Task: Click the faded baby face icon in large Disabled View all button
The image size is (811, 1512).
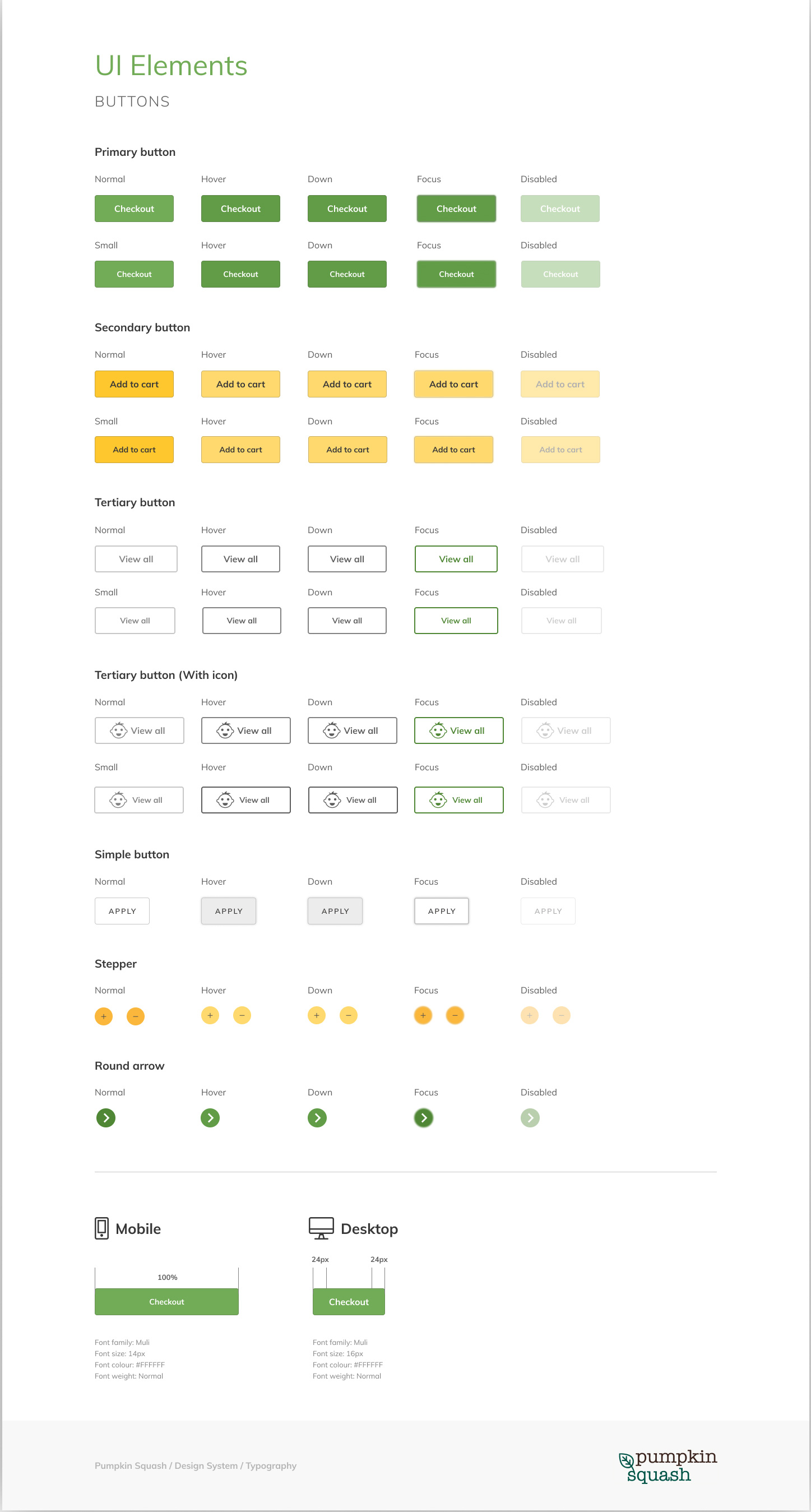Action: [x=545, y=730]
